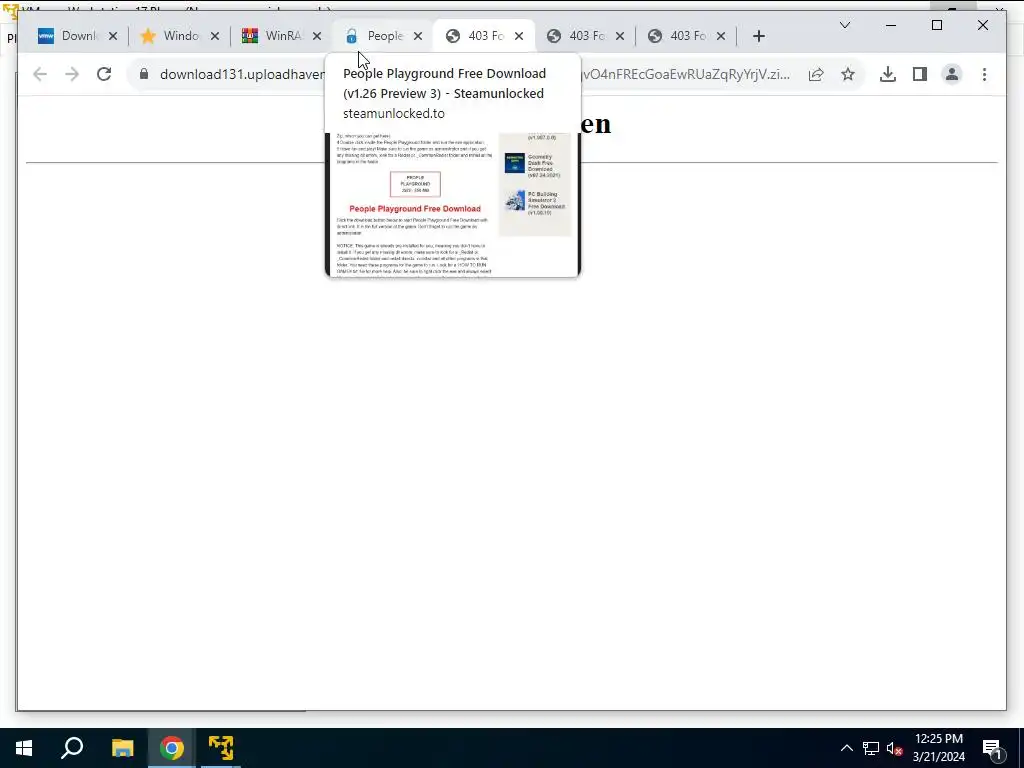This screenshot has width=1024, height=768.
Task: Select the active 403 Forbidden tab
Action: pos(483,36)
